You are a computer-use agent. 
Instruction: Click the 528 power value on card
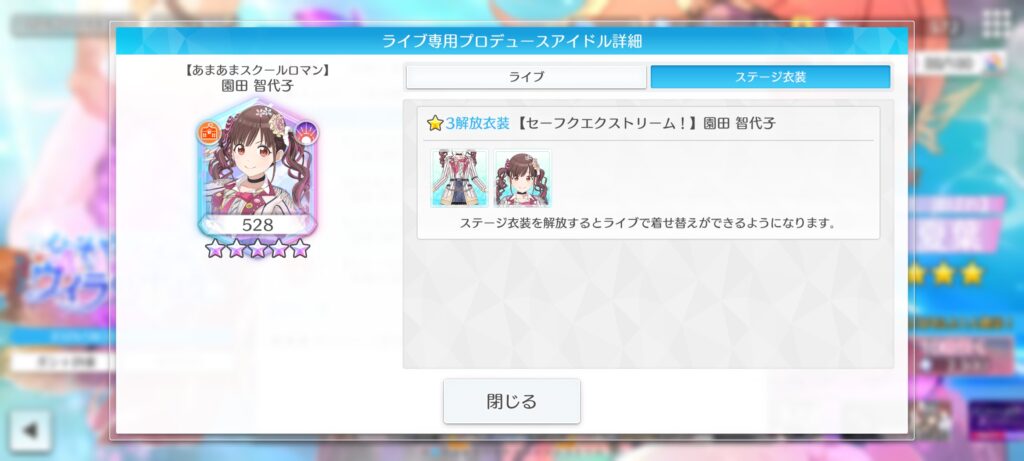point(257,225)
